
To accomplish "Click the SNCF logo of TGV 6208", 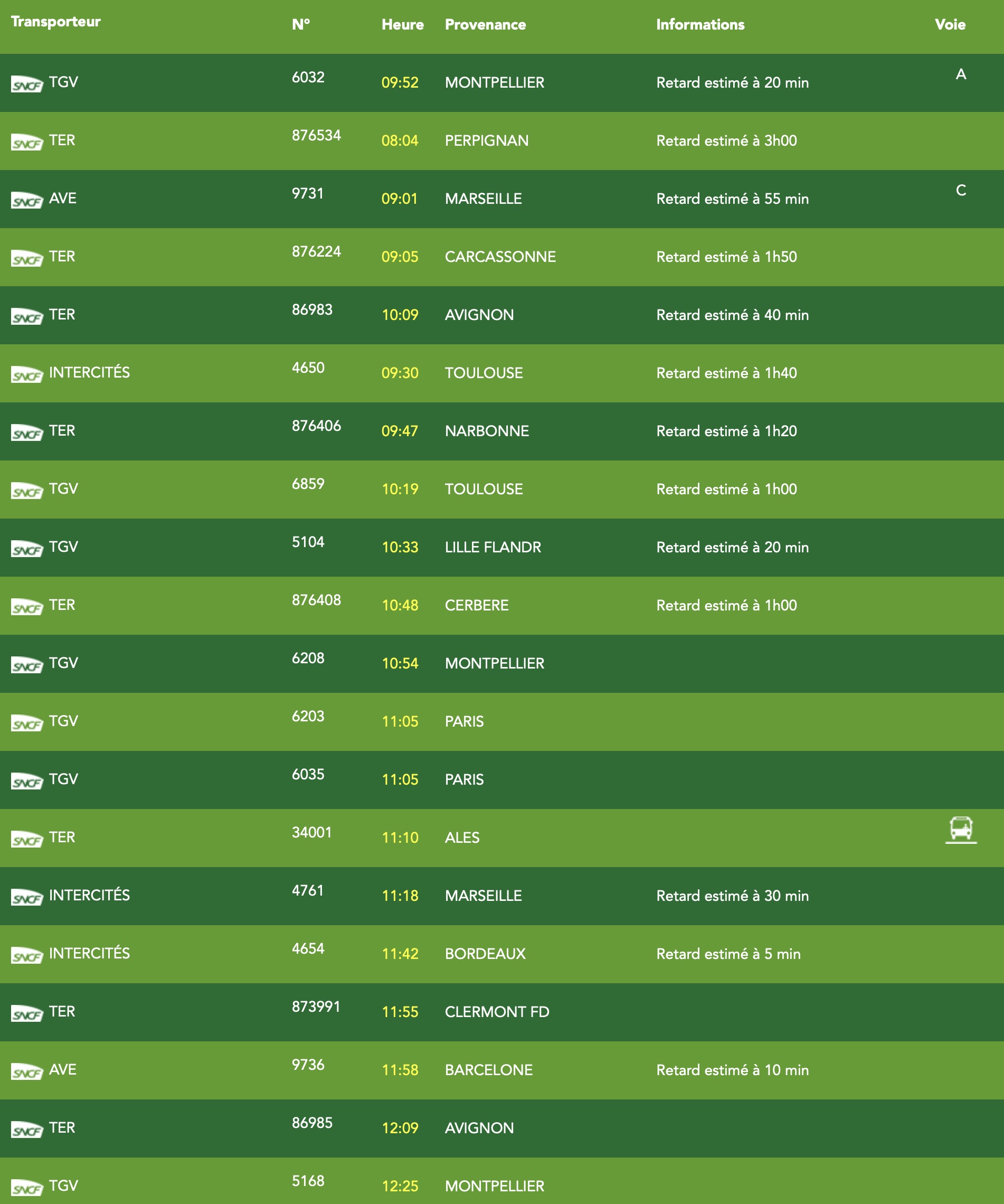I will tap(27, 665).
